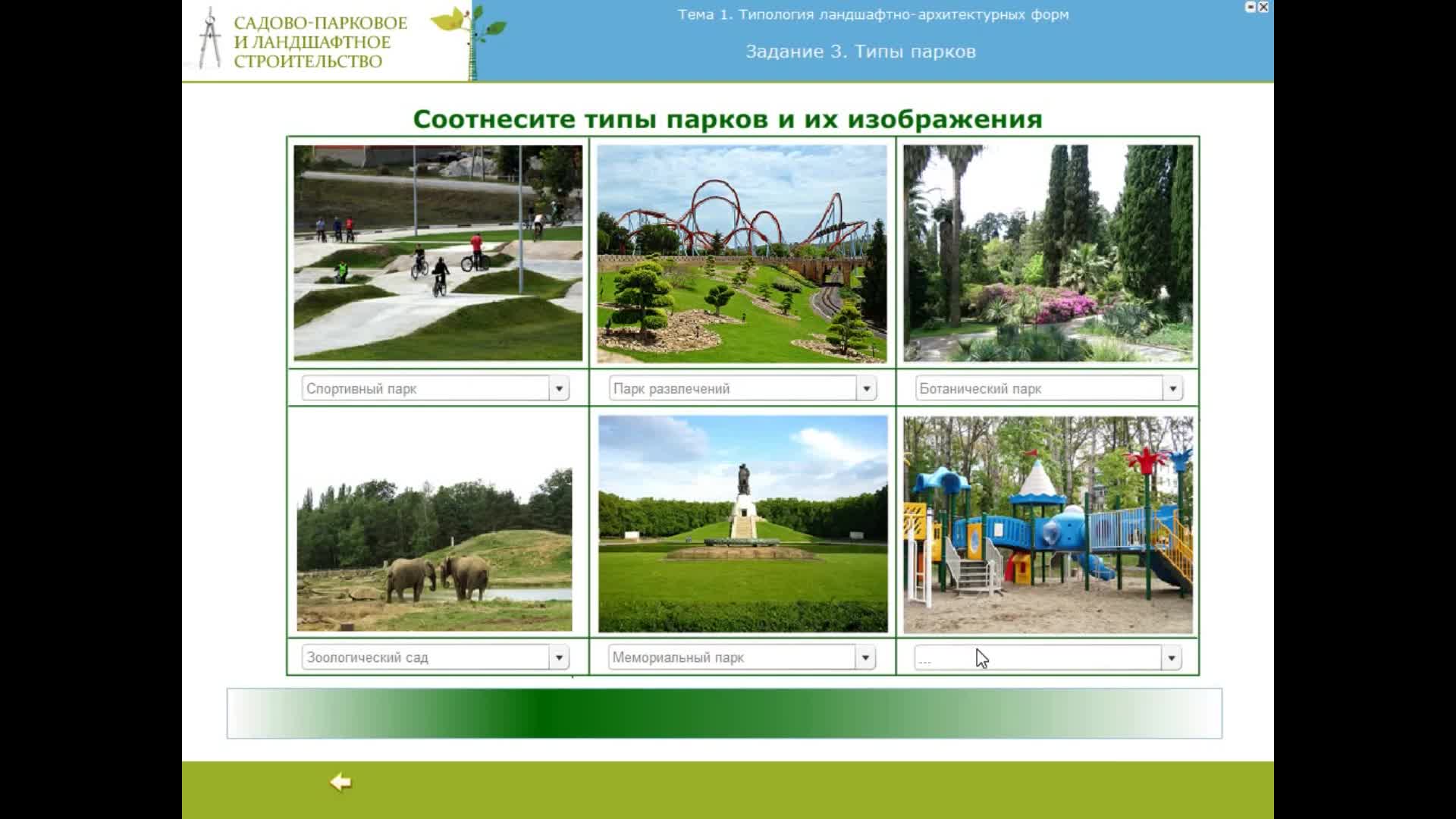Select the roller coaster park image
Screen dimensions: 1456x819
pos(742,253)
